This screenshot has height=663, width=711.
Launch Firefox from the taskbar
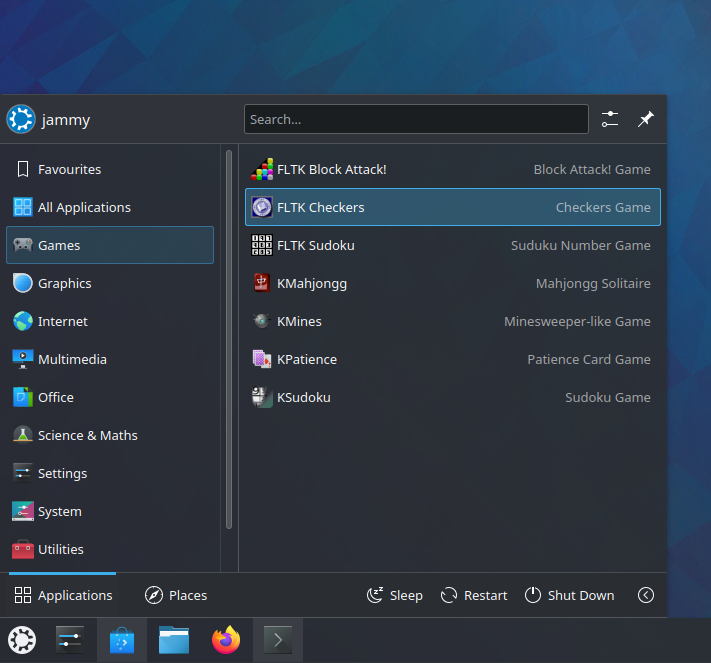click(x=226, y=640)
